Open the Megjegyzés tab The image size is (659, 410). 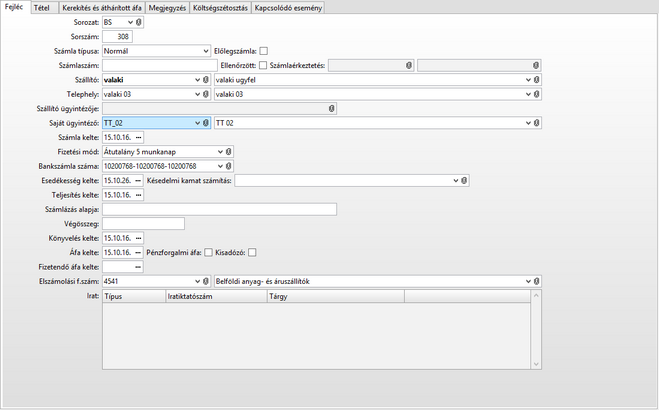(167, 8)
